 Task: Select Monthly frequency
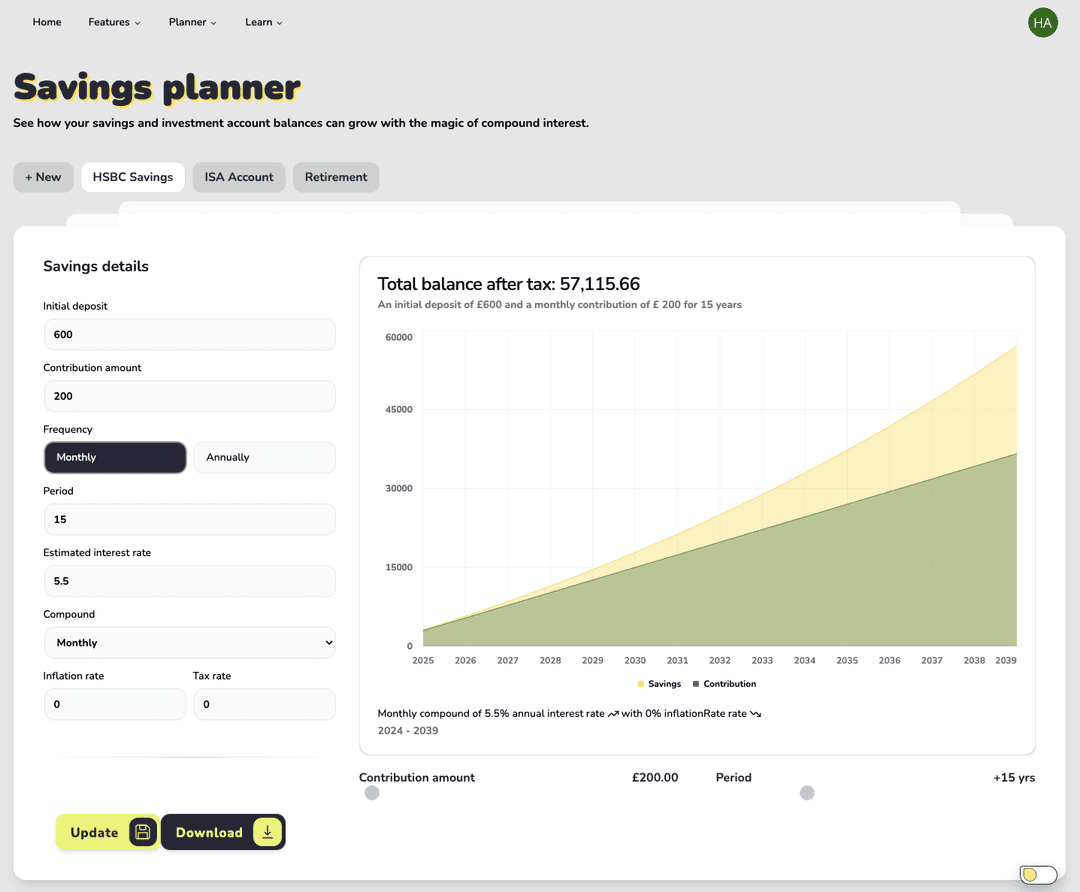[114, 457]
